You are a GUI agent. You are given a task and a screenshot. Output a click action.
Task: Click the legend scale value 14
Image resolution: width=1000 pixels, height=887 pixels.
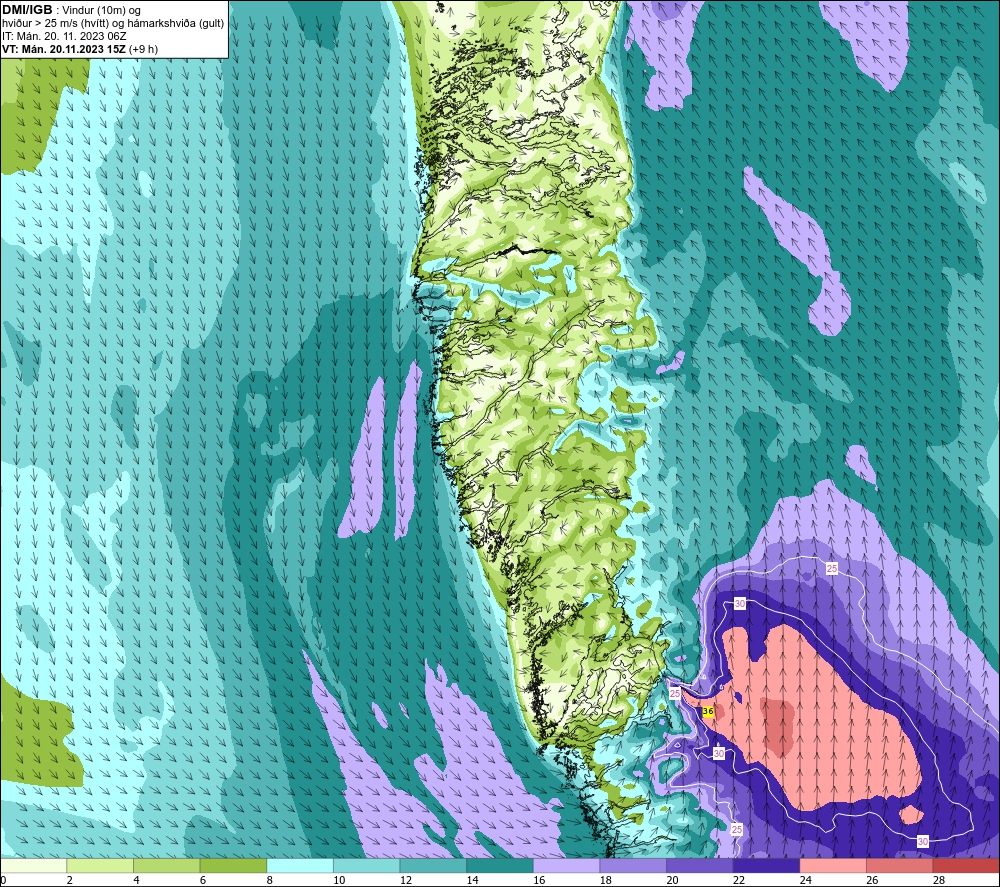pos(472,881)
